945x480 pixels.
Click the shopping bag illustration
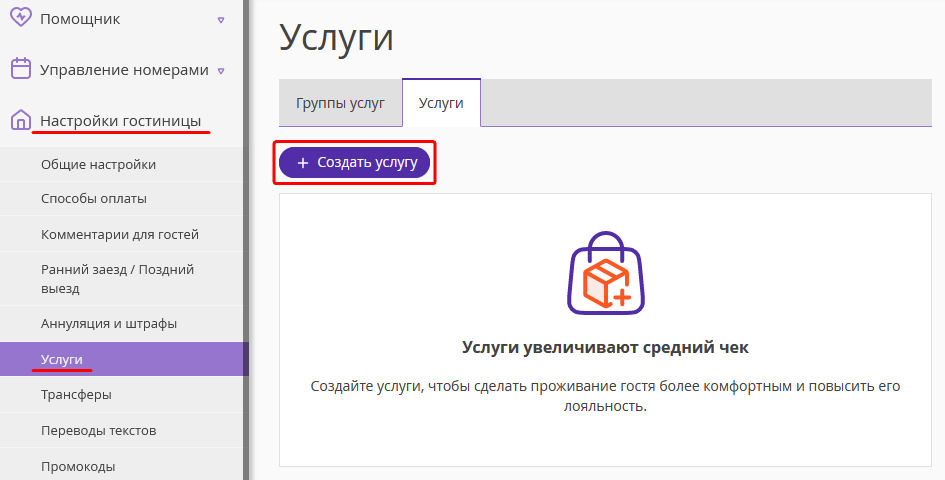point(606,273)
